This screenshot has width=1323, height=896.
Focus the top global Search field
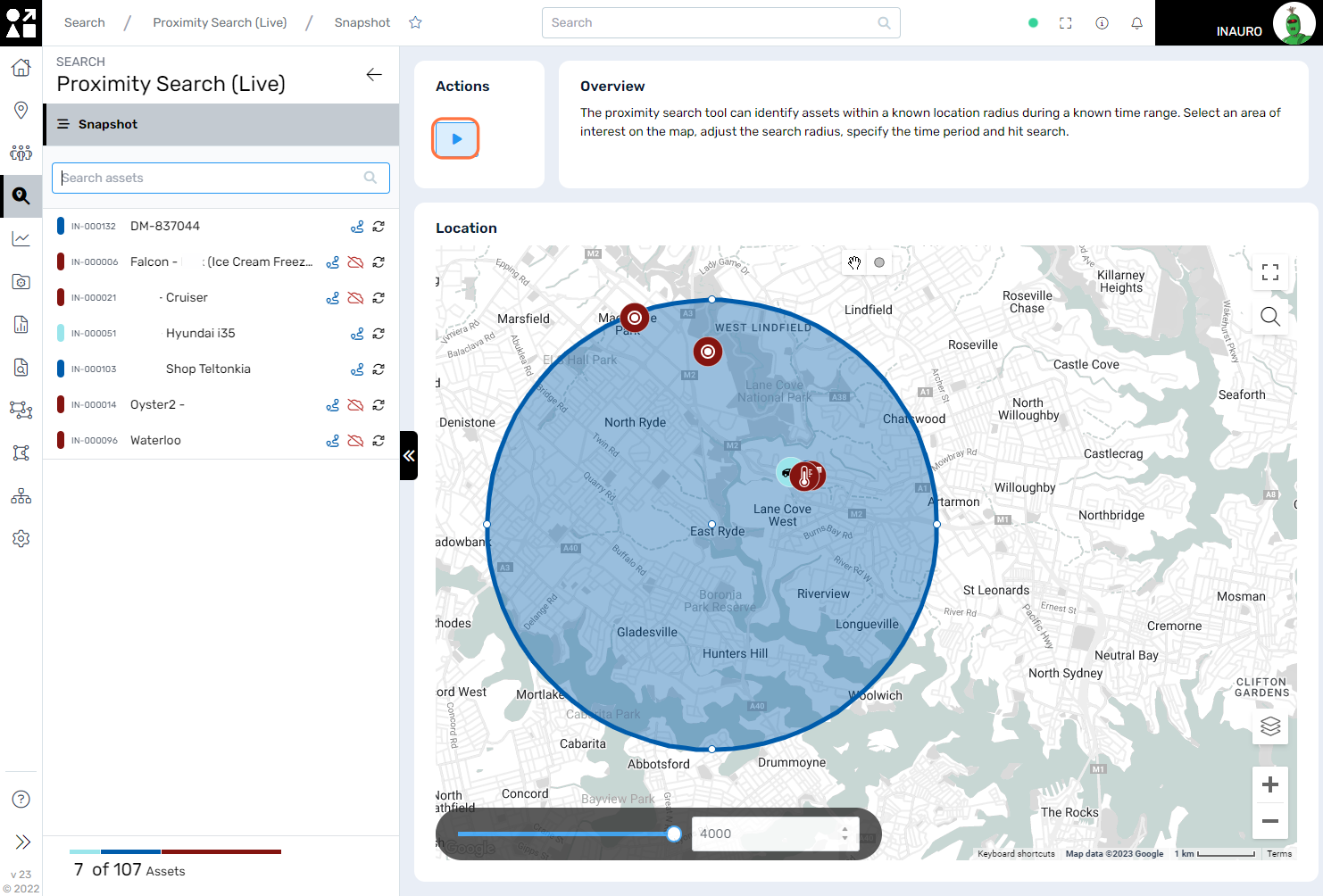click(720, 23)
